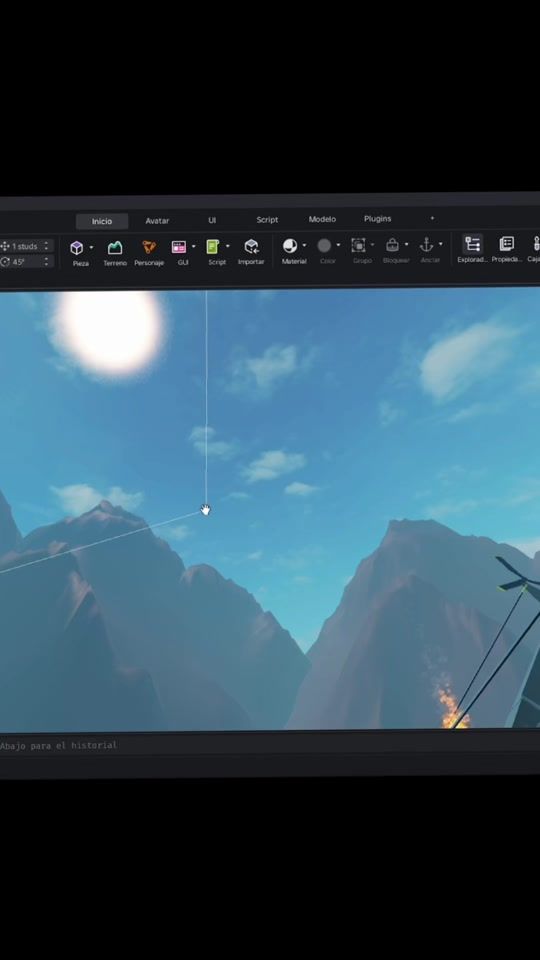Image resolution: width=540 pixels, height=960 pixels.
Task: Toggle the Explorador panel
Action: pos(472,244)
